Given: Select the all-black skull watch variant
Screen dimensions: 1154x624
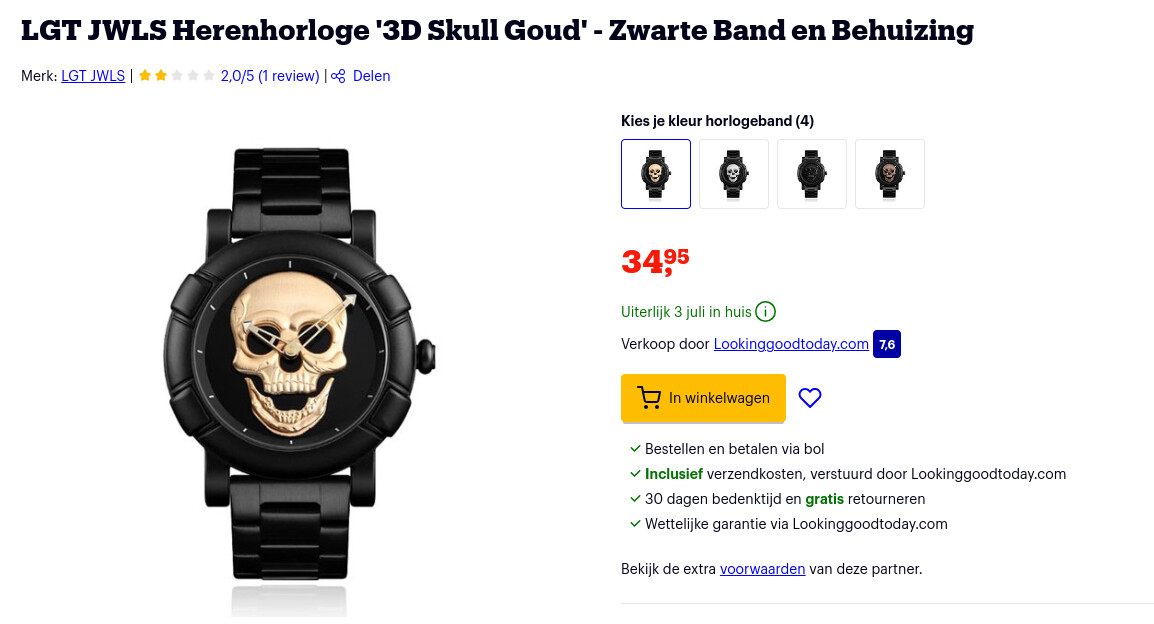Looking at the screenshot, I should [812, 174].
